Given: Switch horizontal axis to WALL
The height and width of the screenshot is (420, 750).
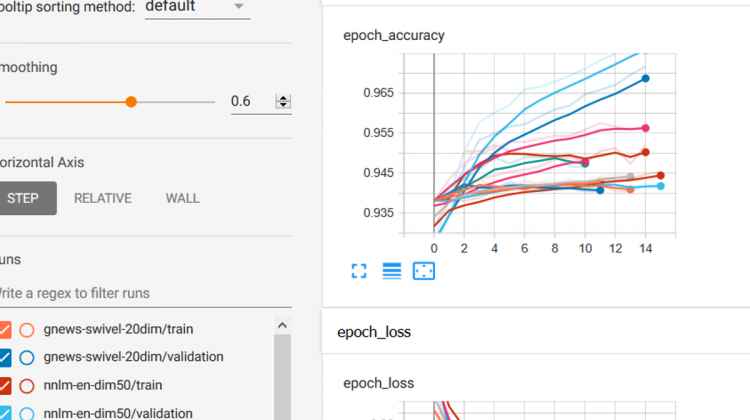Looking at the screenshot, I should pyautogui.click(x=182, y=198).
